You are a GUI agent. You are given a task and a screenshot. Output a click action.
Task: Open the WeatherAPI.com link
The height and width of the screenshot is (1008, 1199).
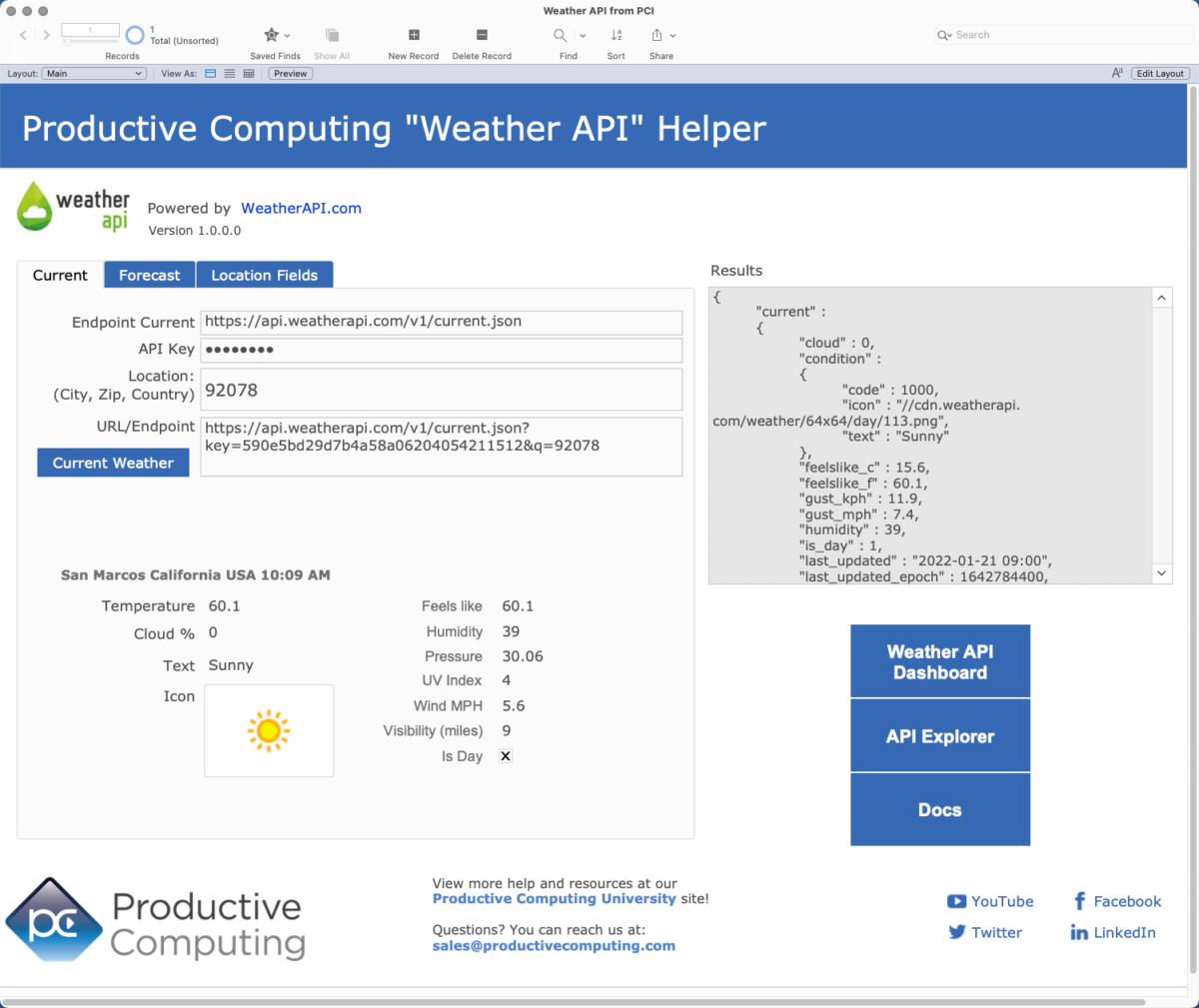click(x=301, y=208)
